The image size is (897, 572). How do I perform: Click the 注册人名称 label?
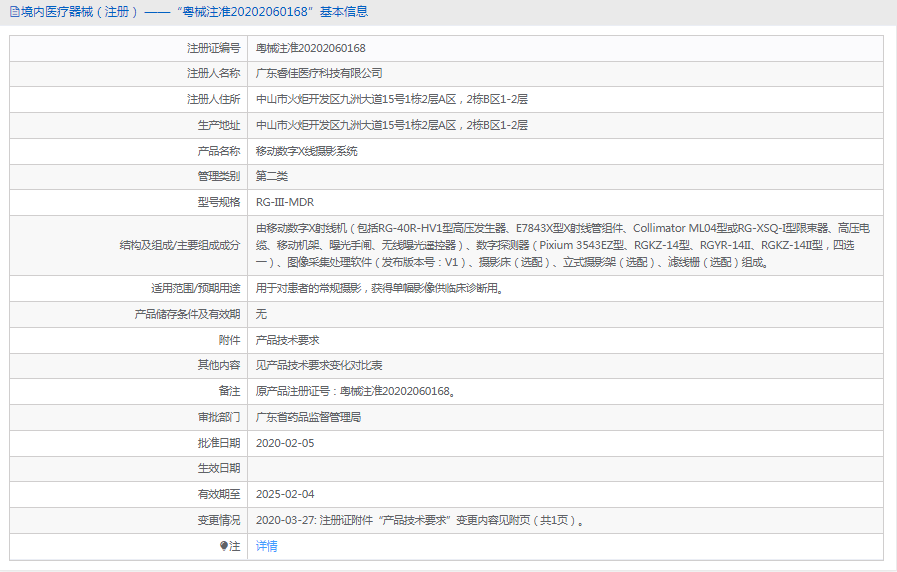[x=213, y=74]
